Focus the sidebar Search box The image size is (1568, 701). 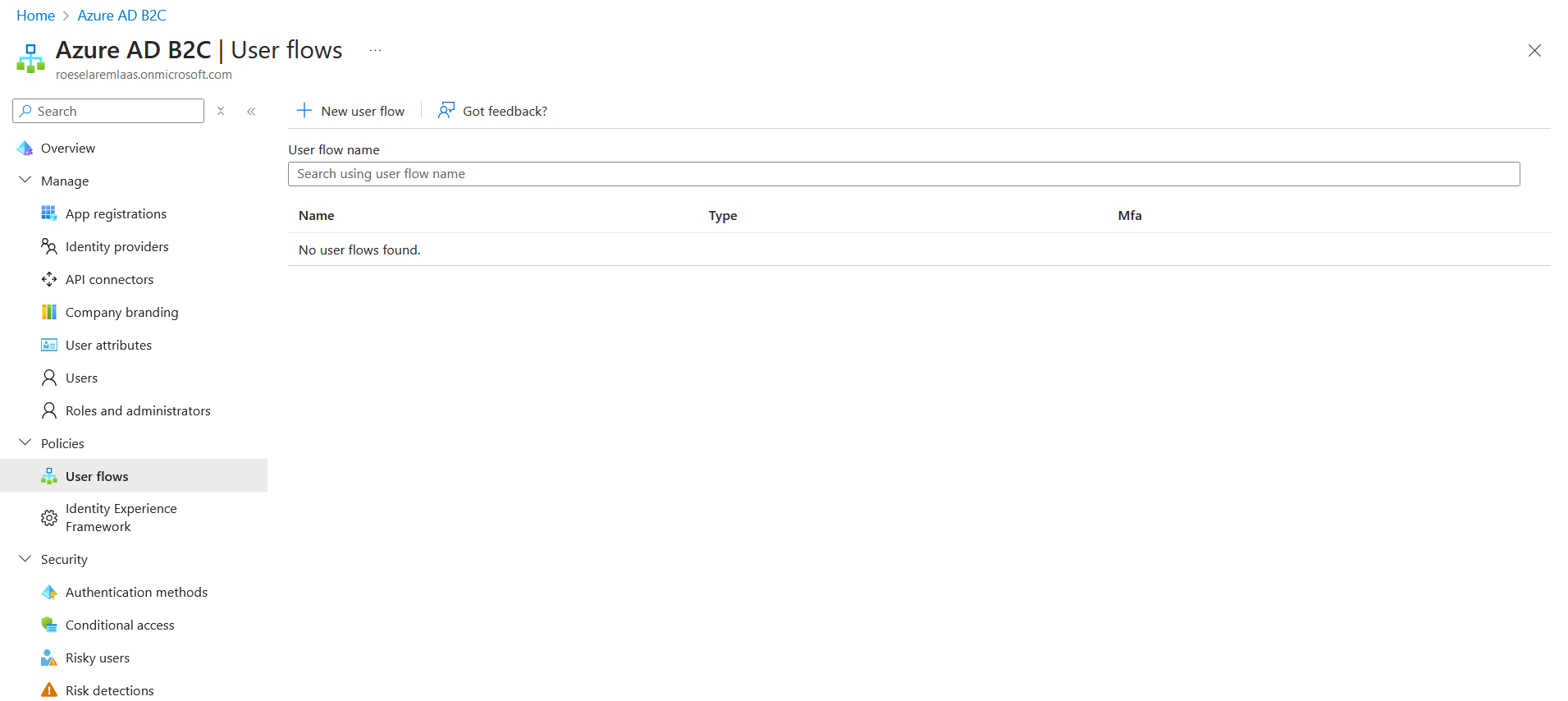(x=108, y=111)
